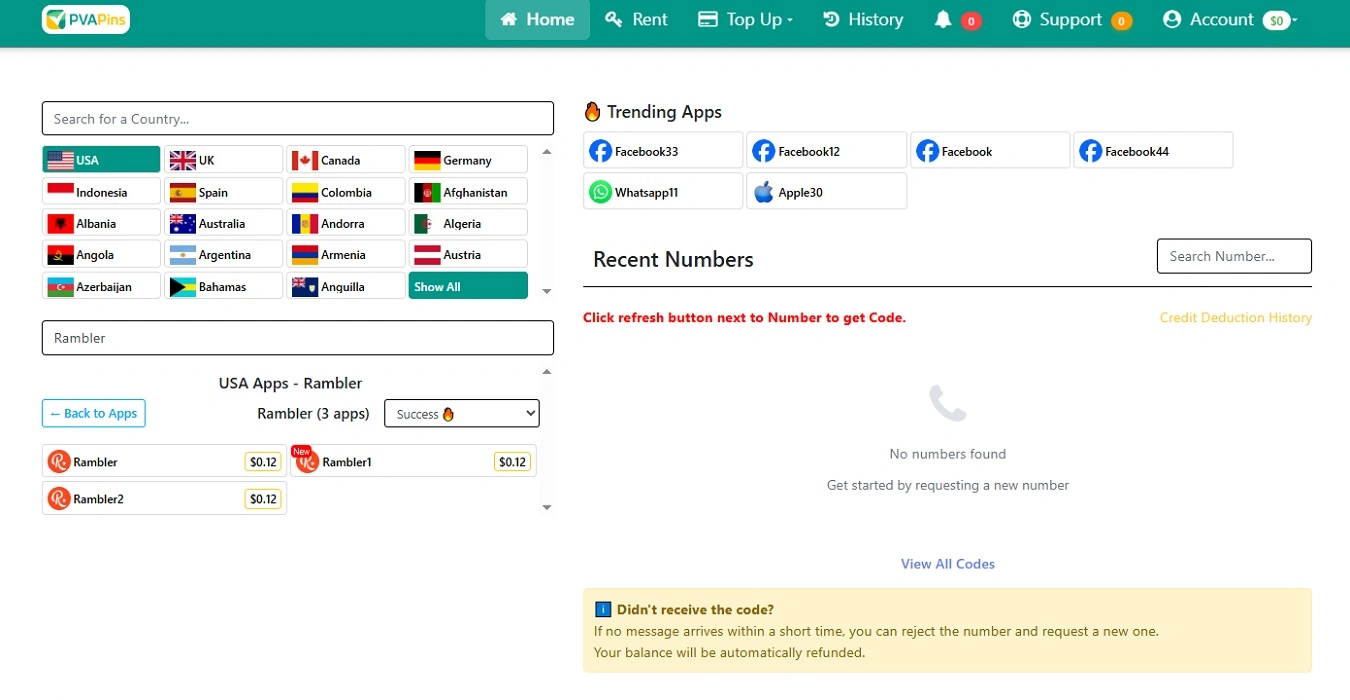Click the fire icon beside Trending Apps
Screen dimensions: 1350x700
592,112
